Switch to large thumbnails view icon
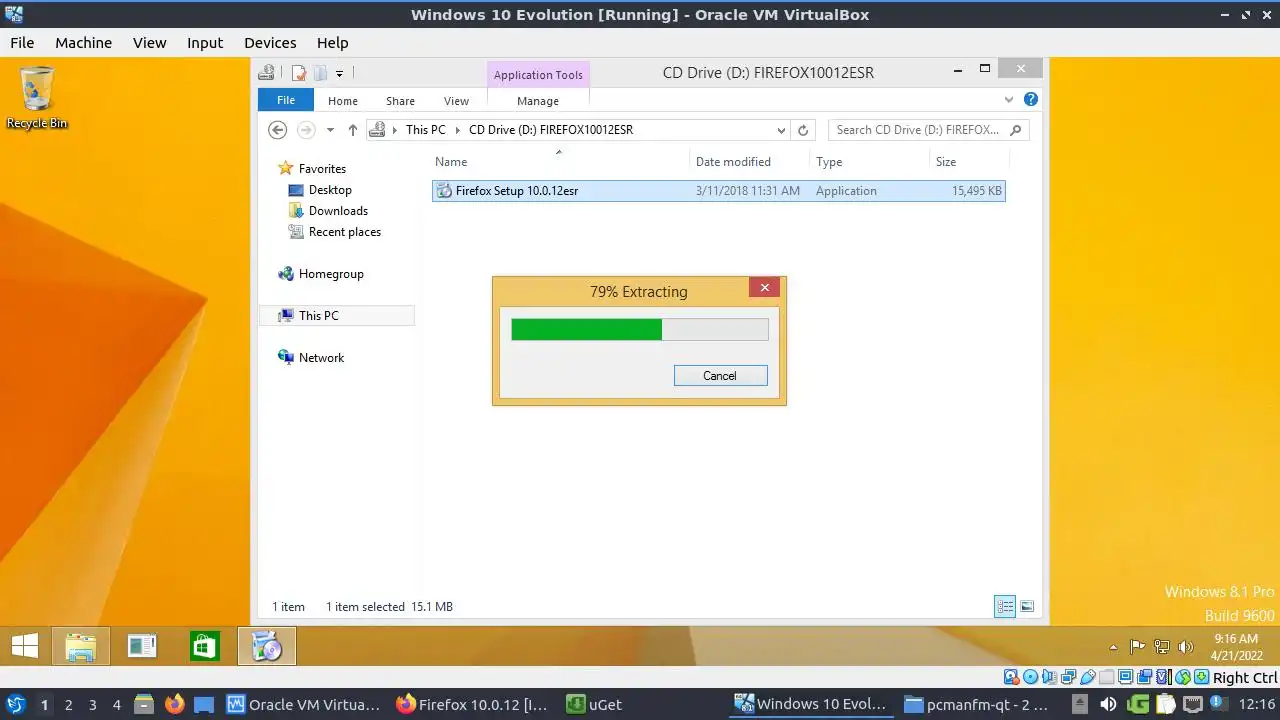Viewport: 1280px width, 720px height. pyautogui.click(x=1027, y=606)
